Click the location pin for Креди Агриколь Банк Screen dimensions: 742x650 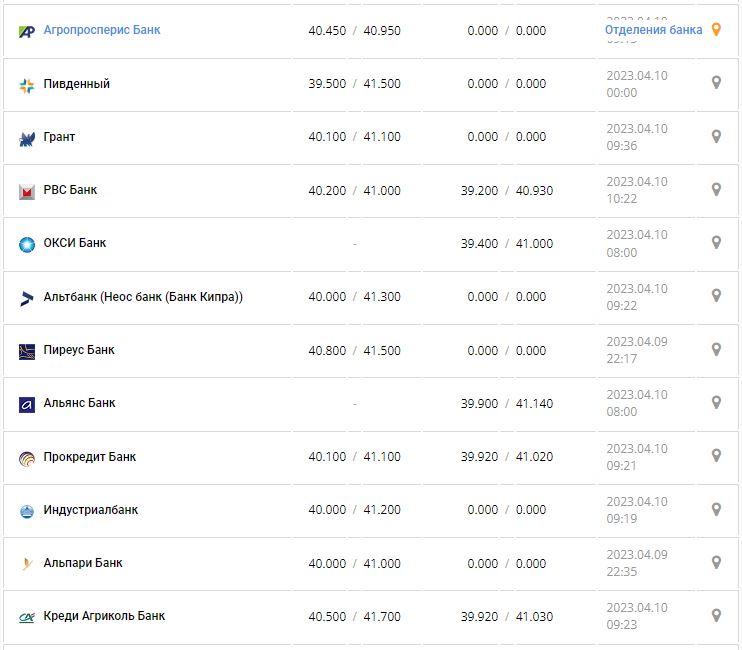tap(716, 615)
